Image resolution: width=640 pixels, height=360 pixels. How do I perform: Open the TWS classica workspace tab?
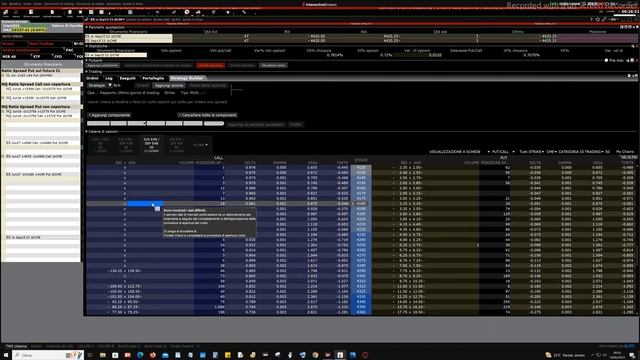click(16, 346)
